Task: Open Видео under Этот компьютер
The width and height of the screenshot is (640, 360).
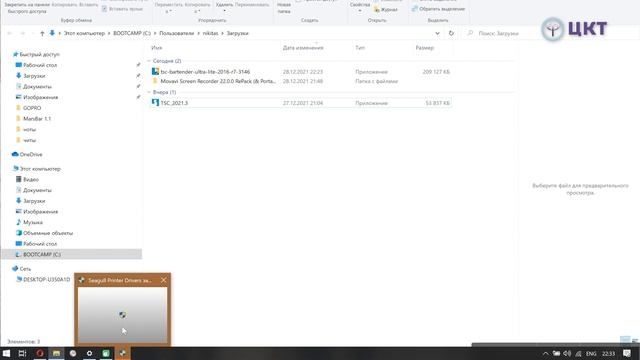Action: 31,180
